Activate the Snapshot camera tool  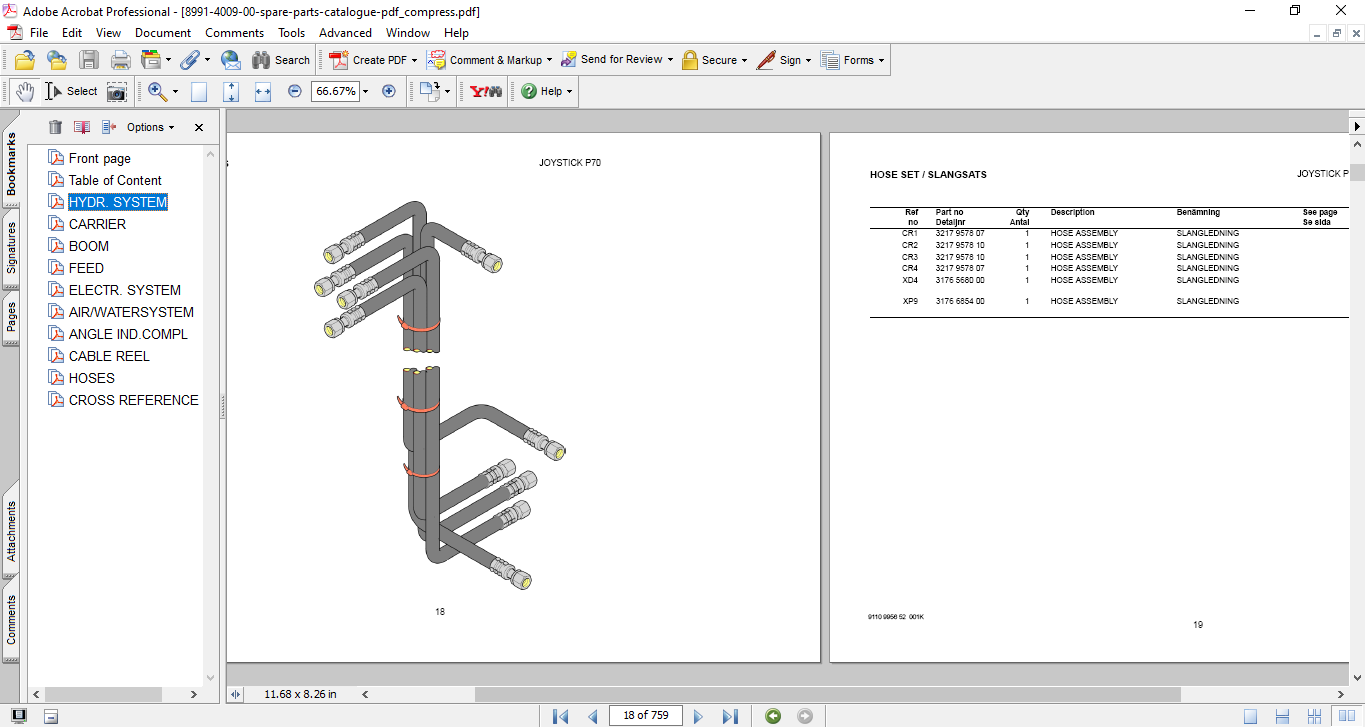117,91
